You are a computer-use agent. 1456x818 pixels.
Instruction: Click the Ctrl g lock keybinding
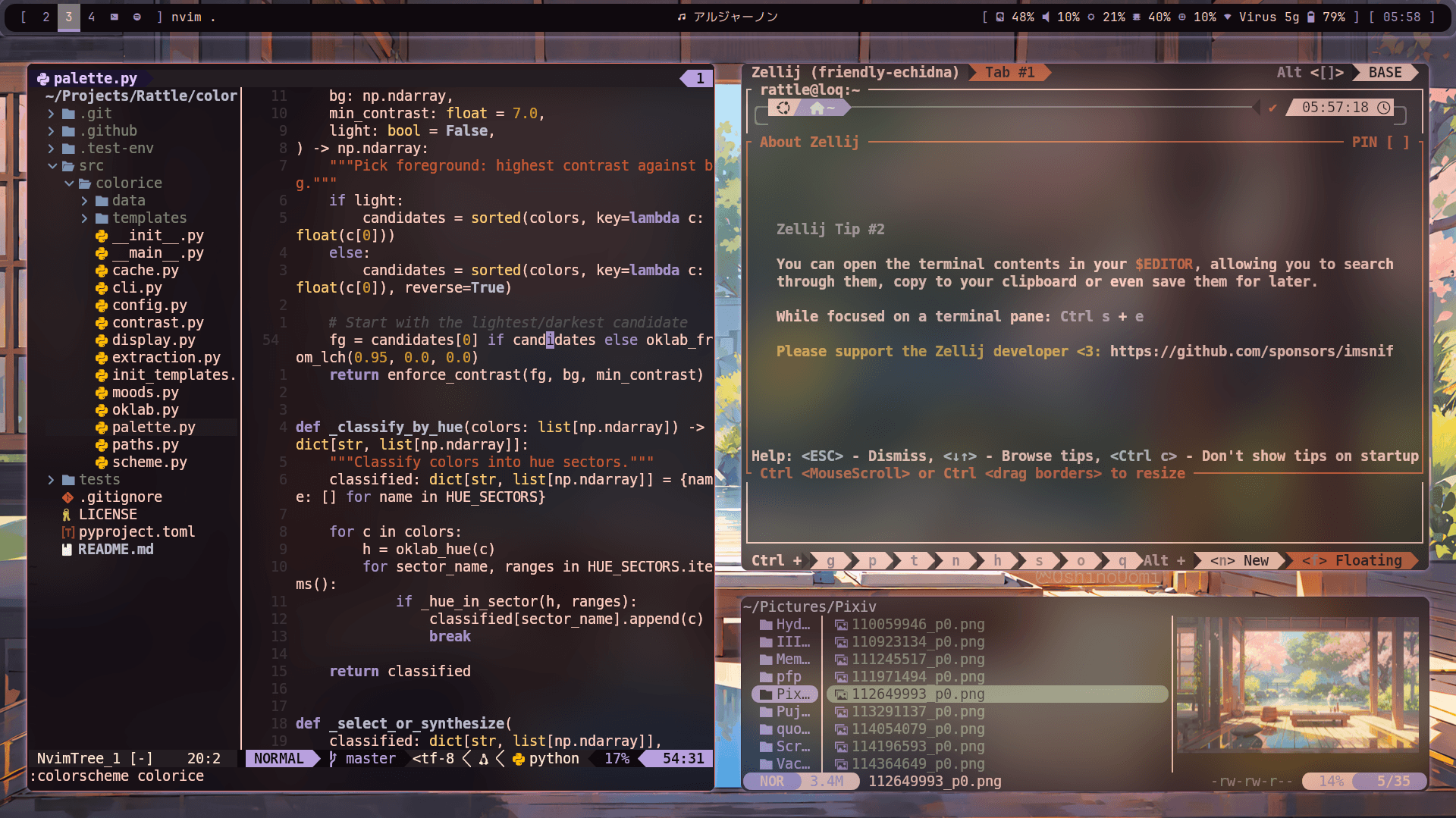coord(830,560)
